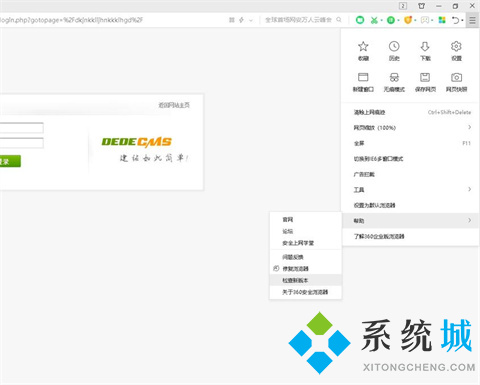Expand the Tools (工具) submenu arrow
Image resolution: width=480 pixels, height=385 pixels.
click(x=469, y=189)
